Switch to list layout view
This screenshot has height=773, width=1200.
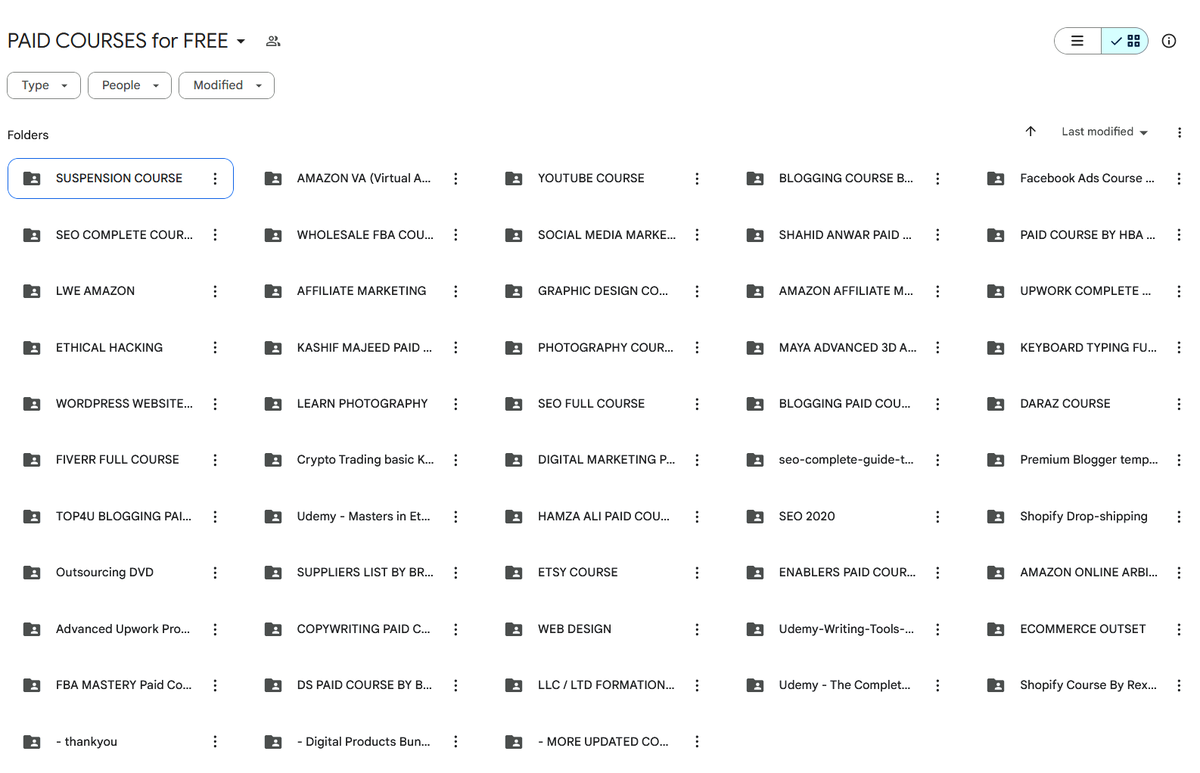tap(1077, 41)
